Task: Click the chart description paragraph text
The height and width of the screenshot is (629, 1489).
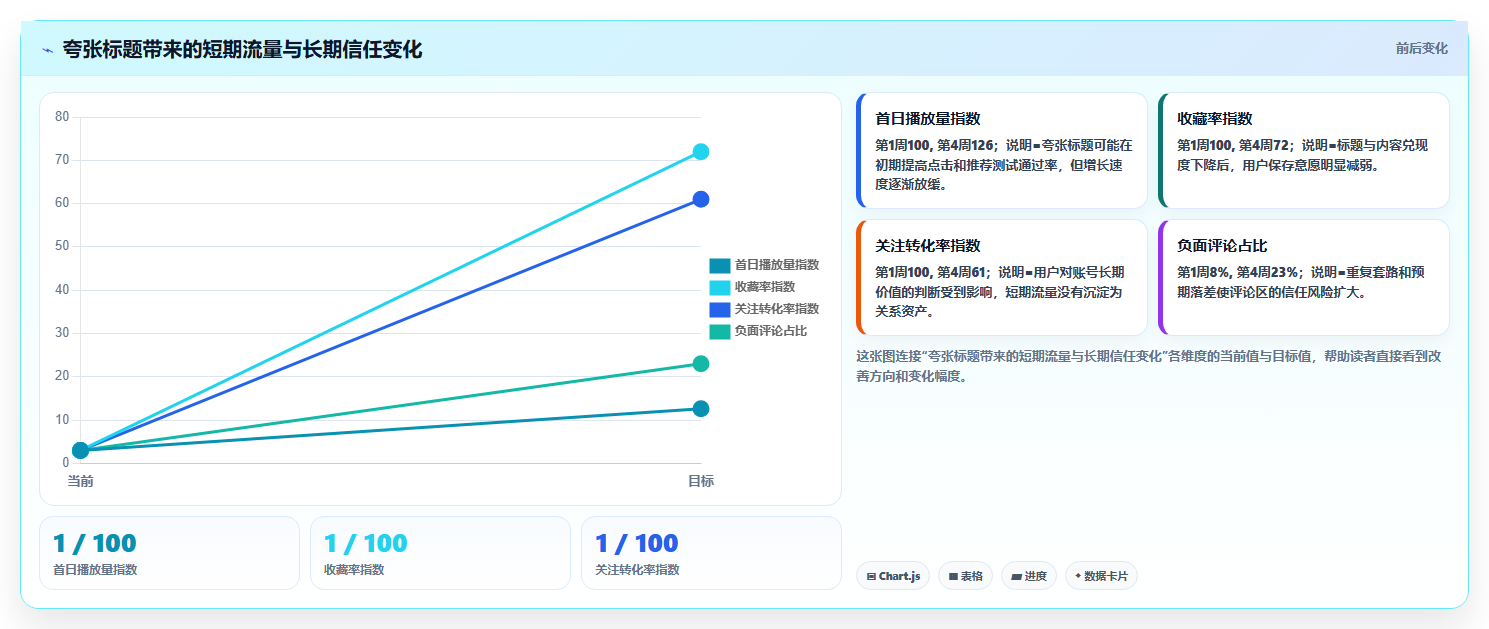Action: click(x=1149, y=366)
